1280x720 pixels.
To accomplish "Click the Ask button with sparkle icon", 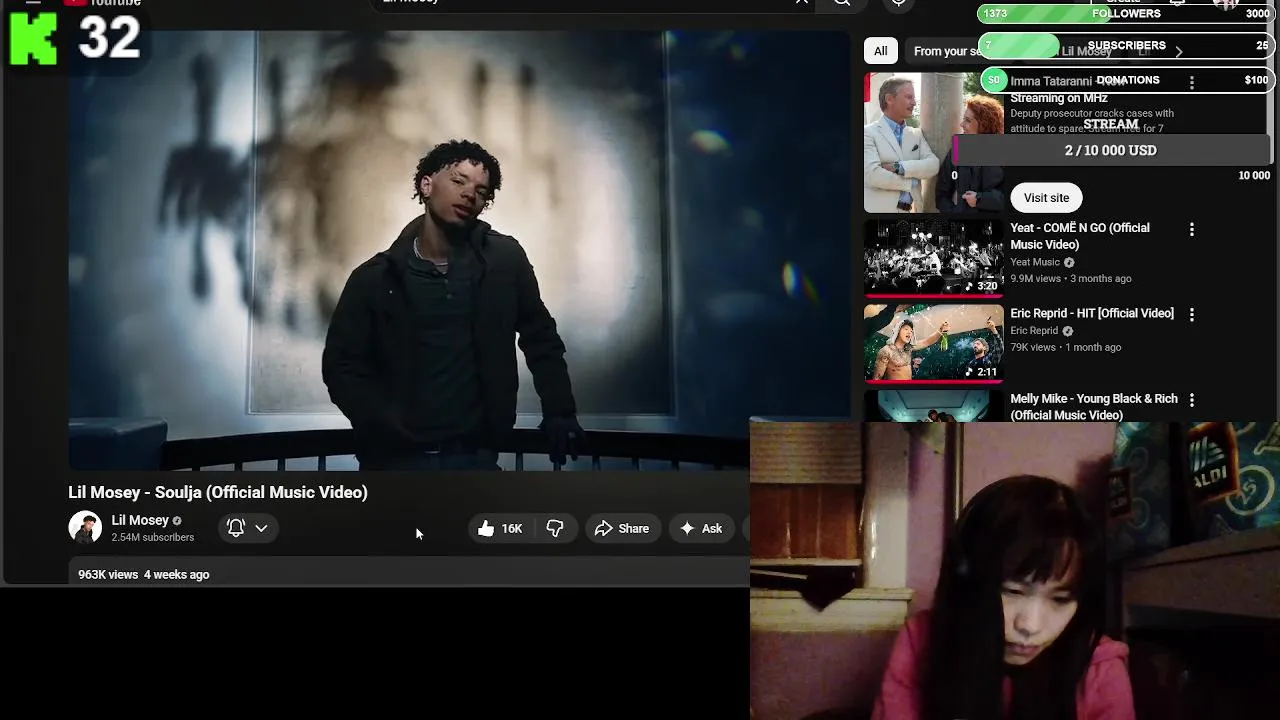I will point(701,528).
